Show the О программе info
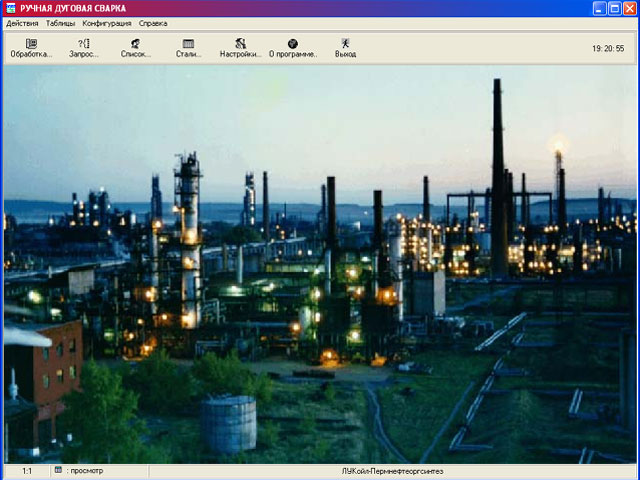Image resolution: width=640 pixels, height=480 pixels. tap(292, 48)
